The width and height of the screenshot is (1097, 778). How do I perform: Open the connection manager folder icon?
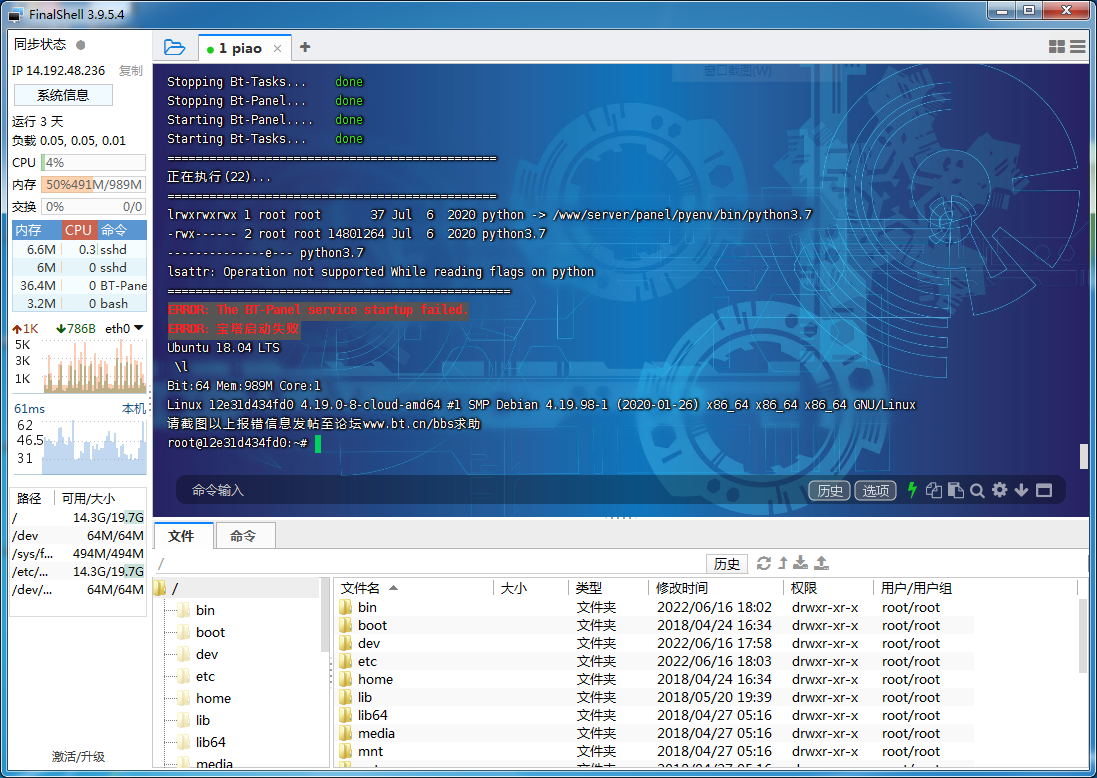[x=174, y=48]
